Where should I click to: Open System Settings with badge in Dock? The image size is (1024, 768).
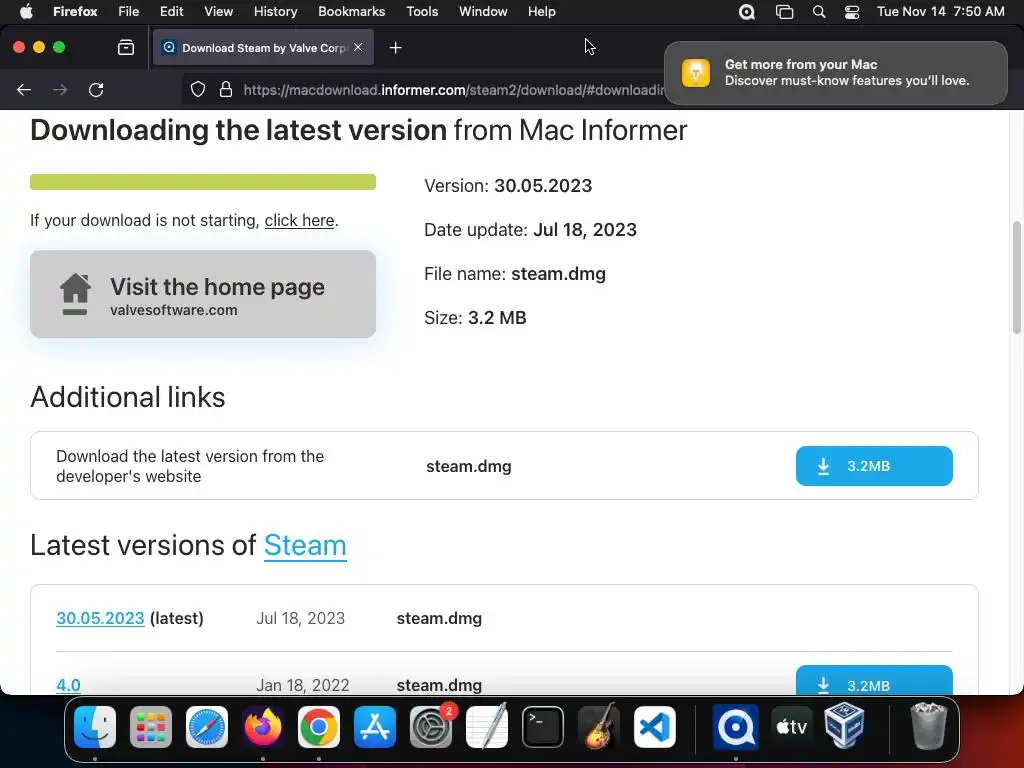click(x=431, y=727)
